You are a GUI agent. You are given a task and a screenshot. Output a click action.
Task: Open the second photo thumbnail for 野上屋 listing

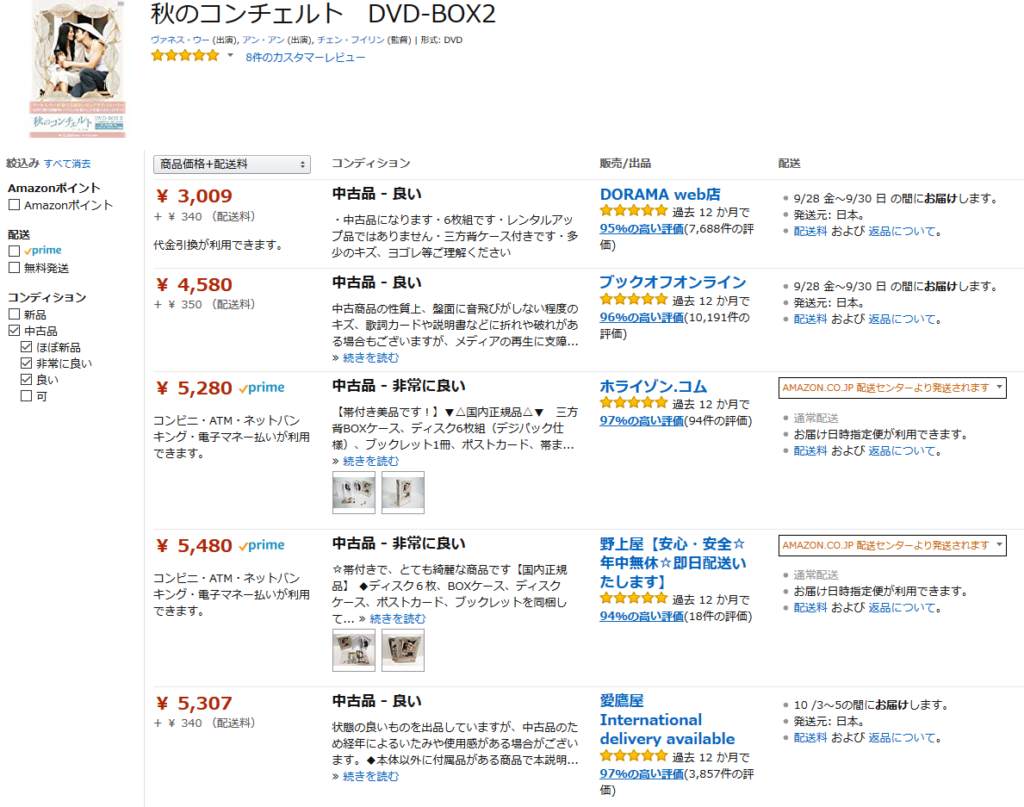[403, 650]
